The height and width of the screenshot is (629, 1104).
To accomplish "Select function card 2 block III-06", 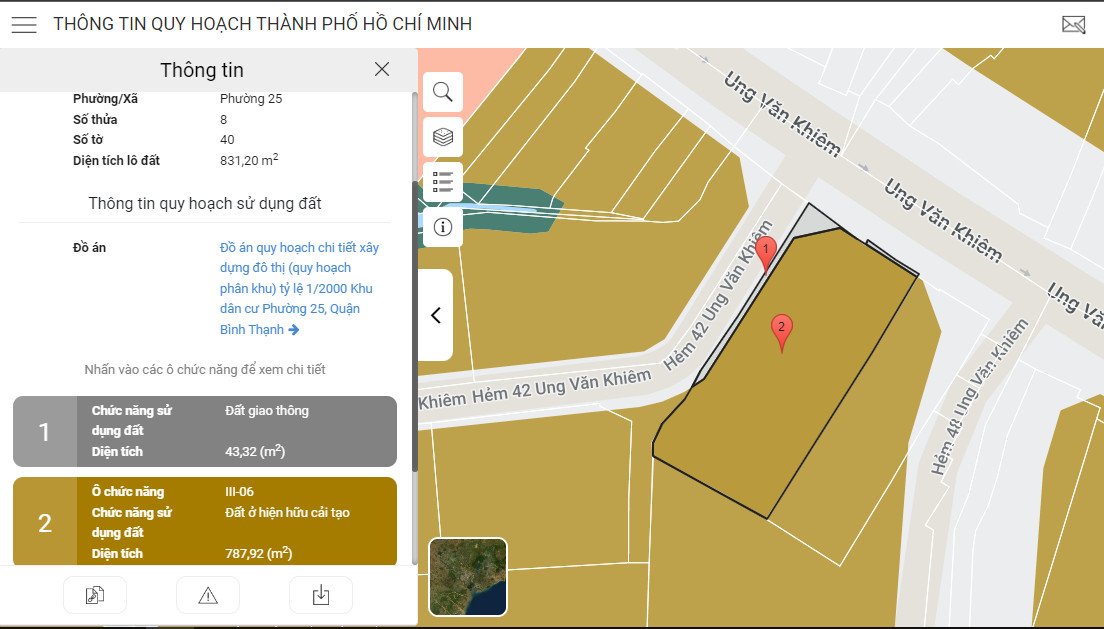I will pyautogui.click(x=205, y=522).
